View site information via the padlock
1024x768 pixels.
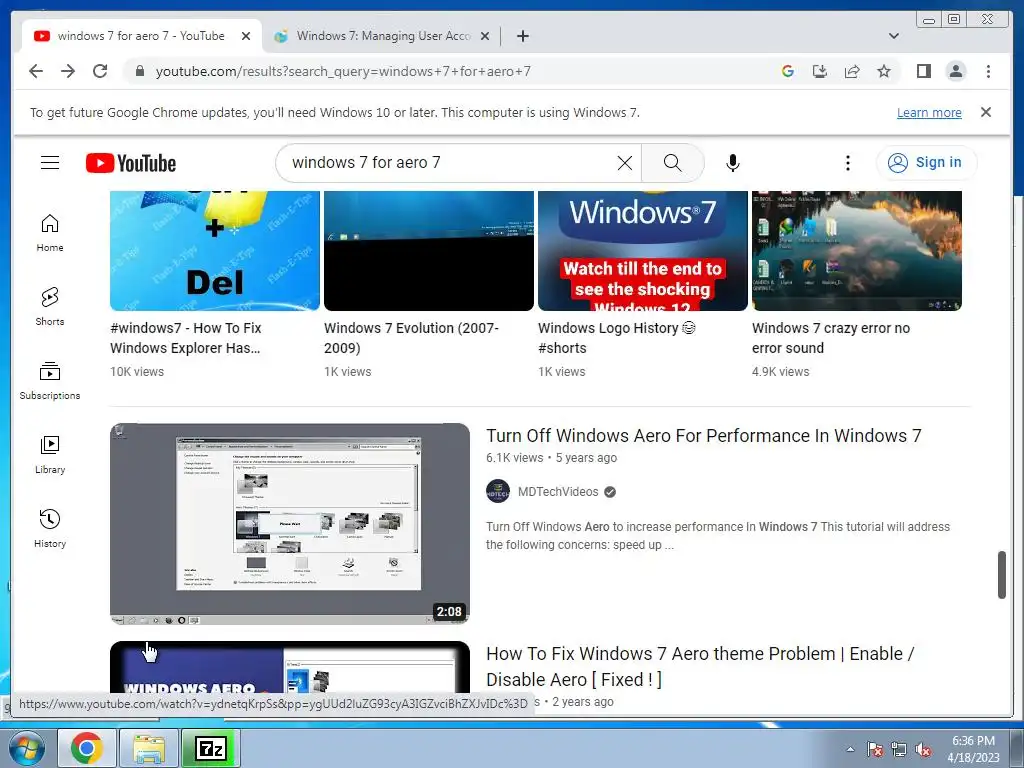point(140,71)
